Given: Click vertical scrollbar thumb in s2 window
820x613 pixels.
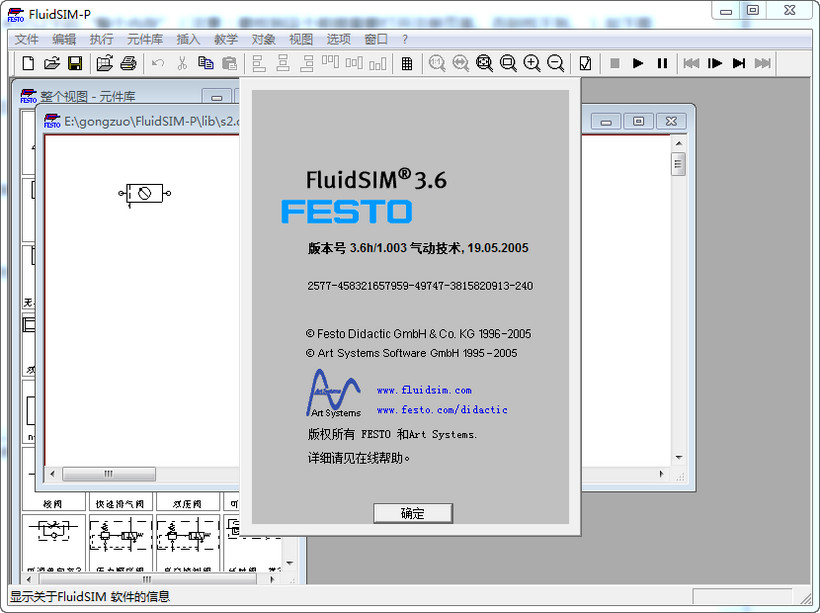Looking at the screenshot, I should tap(678, 164).
